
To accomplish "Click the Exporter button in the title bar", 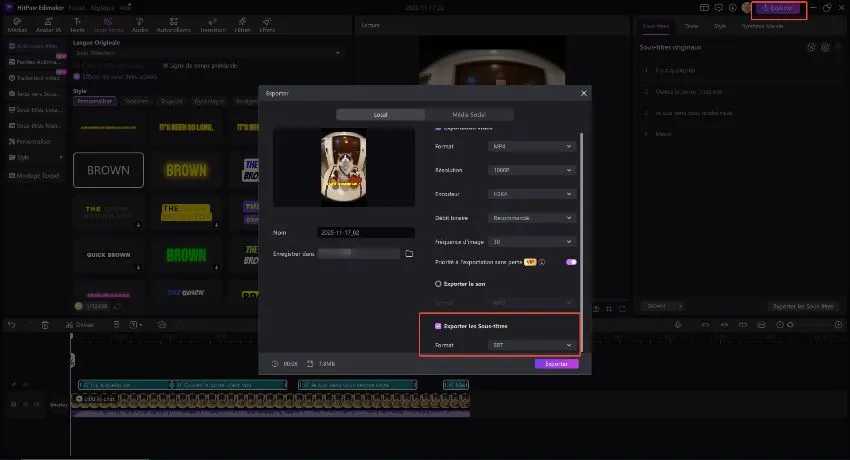I will pyautogui.click(x=778, y=8).
